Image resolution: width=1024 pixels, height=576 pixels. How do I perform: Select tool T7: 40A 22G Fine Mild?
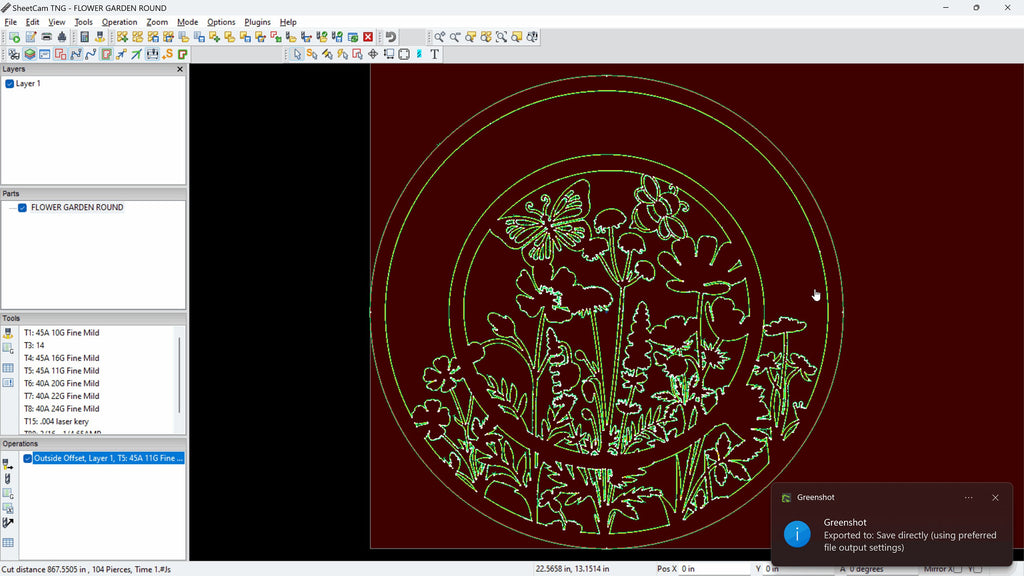[61, 396]
